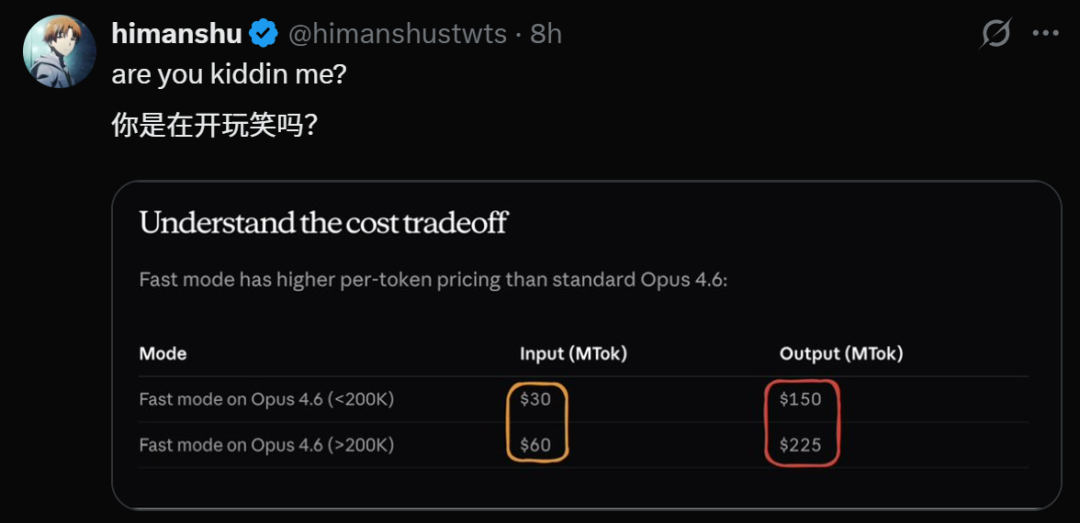Click the $30 input price value

[536, 399]
